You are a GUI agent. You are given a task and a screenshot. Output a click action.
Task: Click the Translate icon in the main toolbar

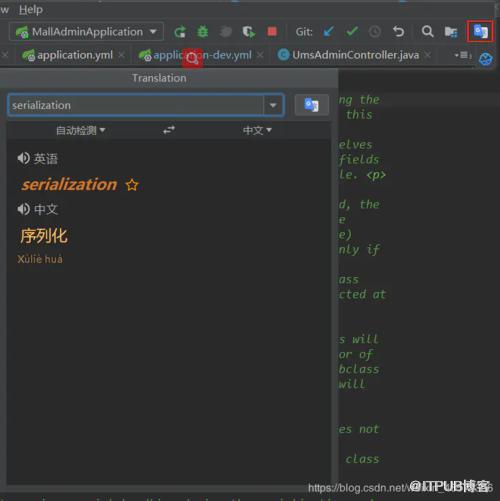coord(480,31)
